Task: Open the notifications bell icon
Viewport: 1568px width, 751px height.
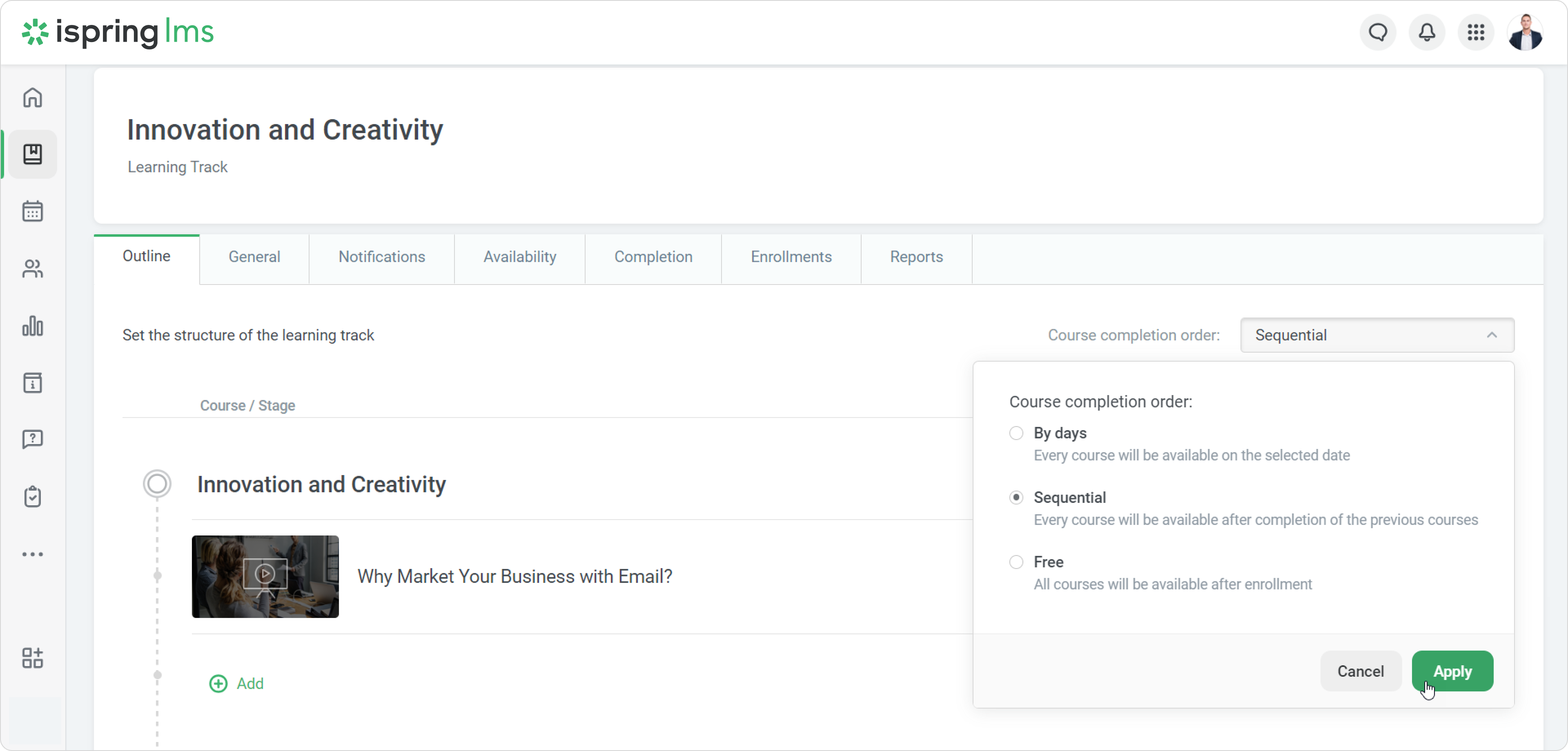Action: (1427, 32)
